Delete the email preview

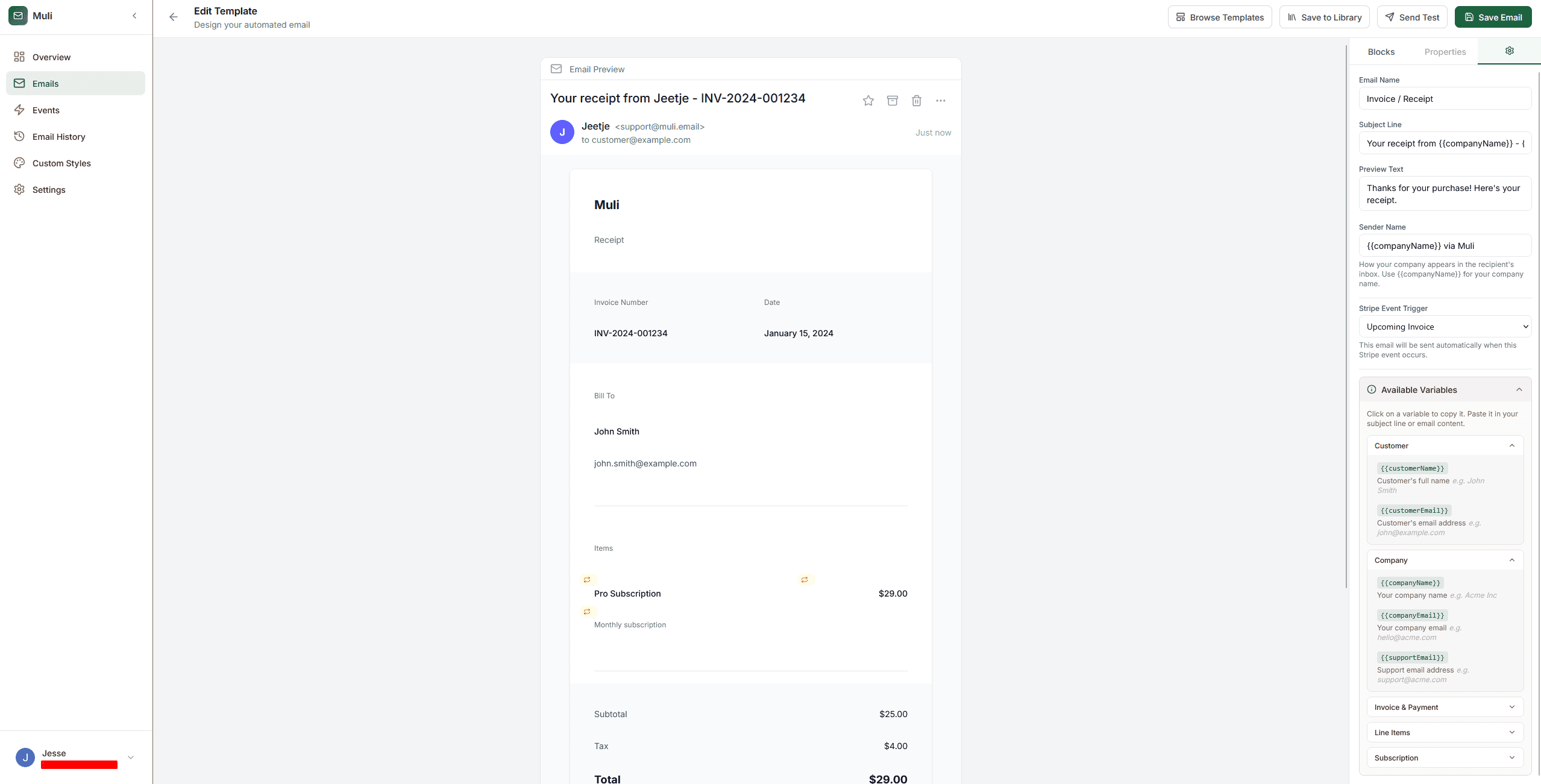point(916,100)
